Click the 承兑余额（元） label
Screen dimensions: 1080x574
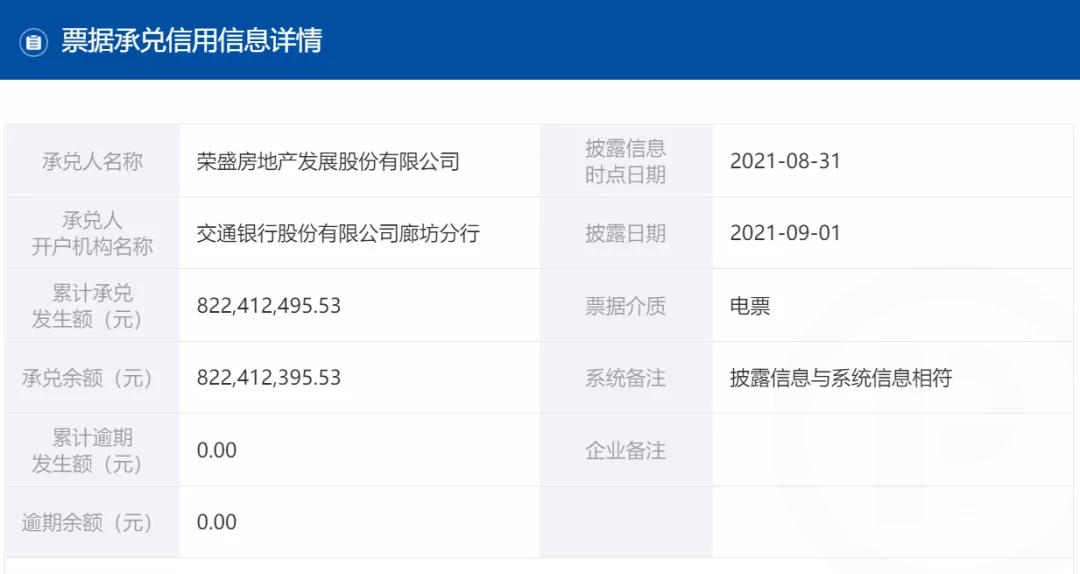87,378
